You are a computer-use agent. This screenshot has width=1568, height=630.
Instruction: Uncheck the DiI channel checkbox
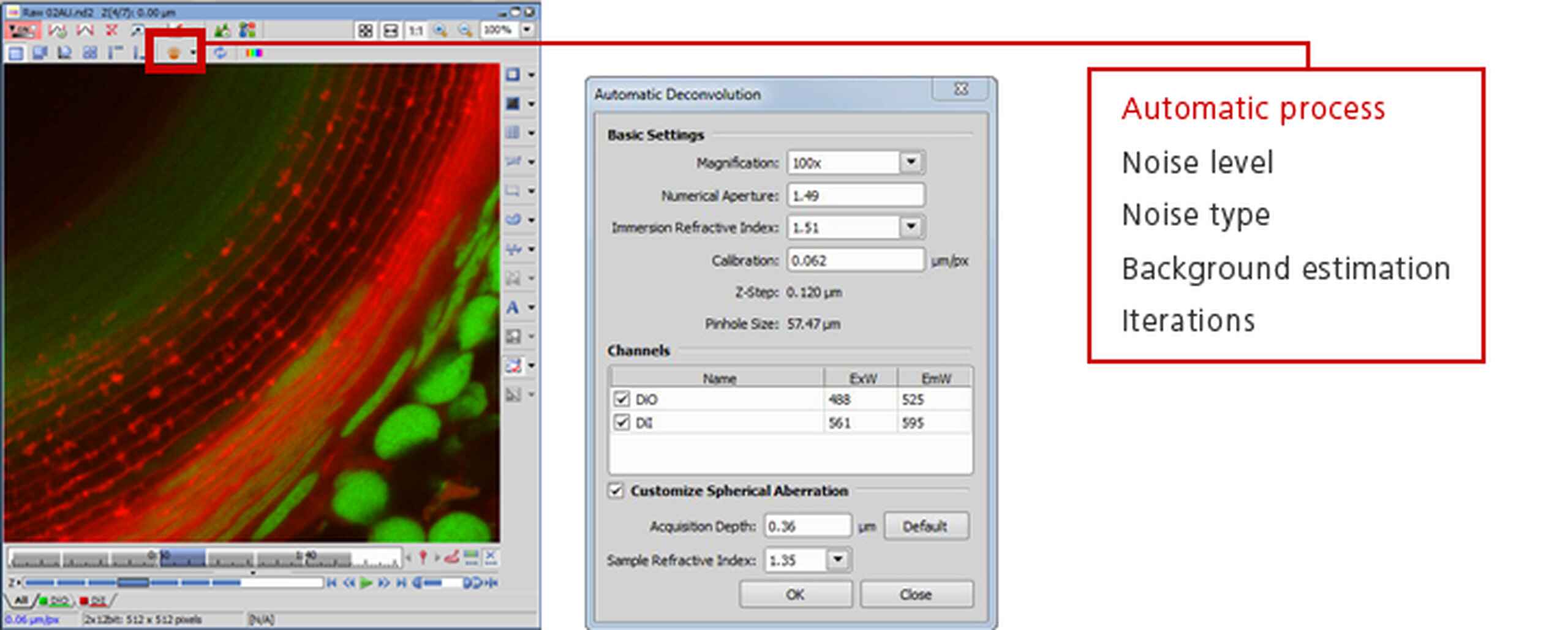click(x=621, y=422)
